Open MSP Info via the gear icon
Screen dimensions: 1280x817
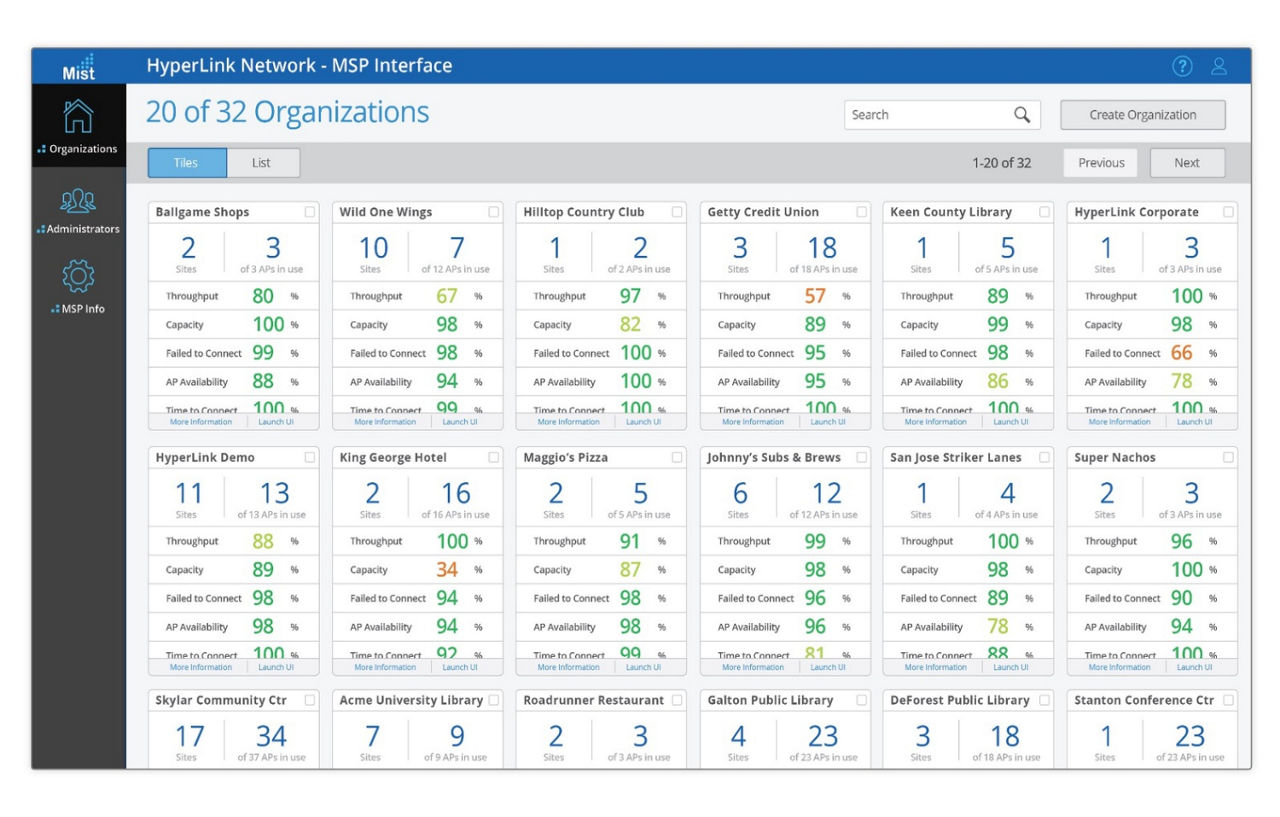(78, 284)
